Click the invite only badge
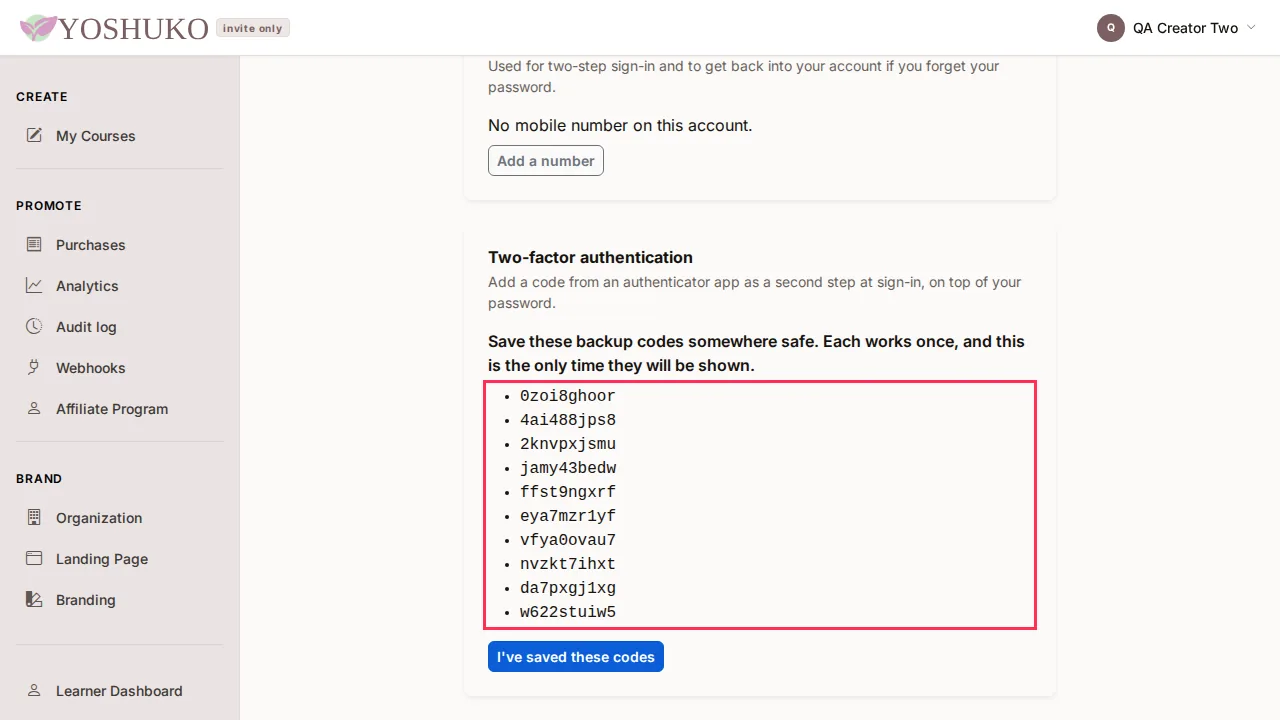 (253, 28)
